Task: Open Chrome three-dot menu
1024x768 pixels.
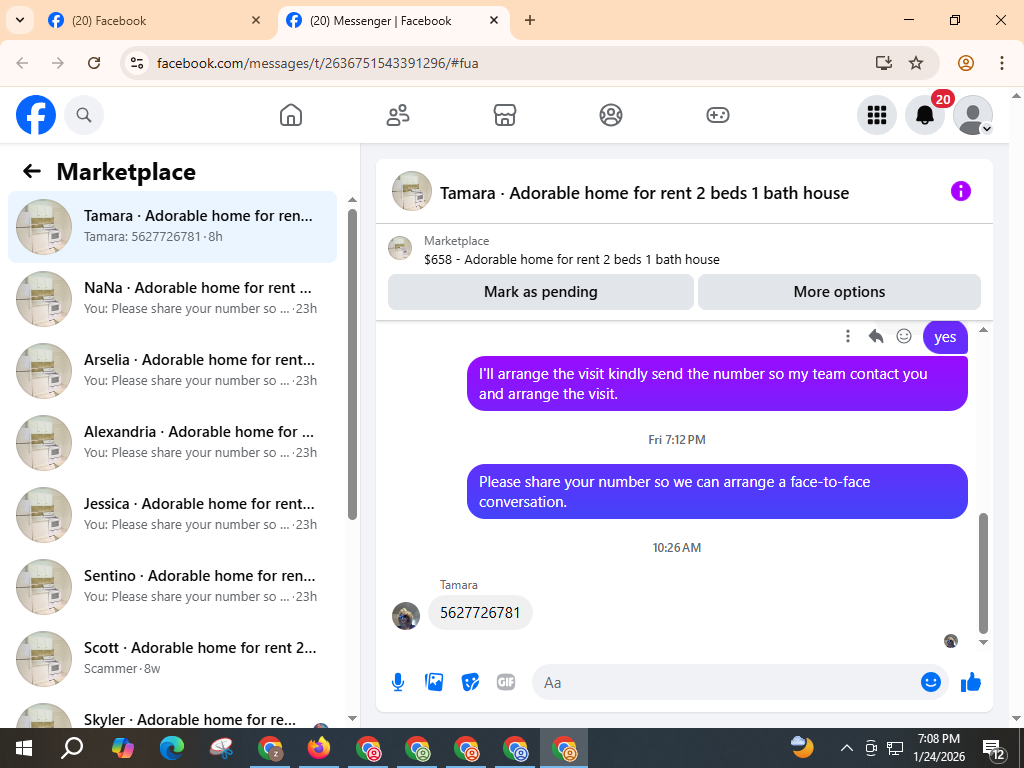Action: [x=1002, y=63]
